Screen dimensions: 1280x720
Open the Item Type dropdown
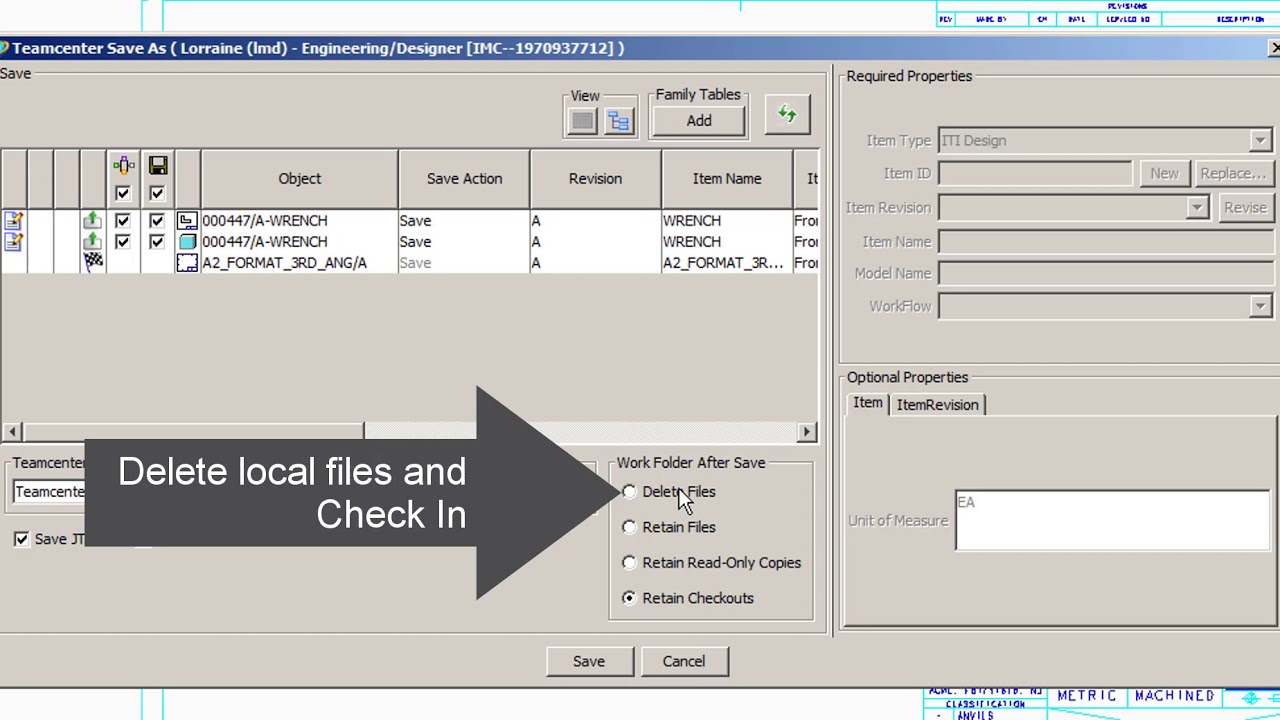pyautogui.click(x=1260, y=141)
